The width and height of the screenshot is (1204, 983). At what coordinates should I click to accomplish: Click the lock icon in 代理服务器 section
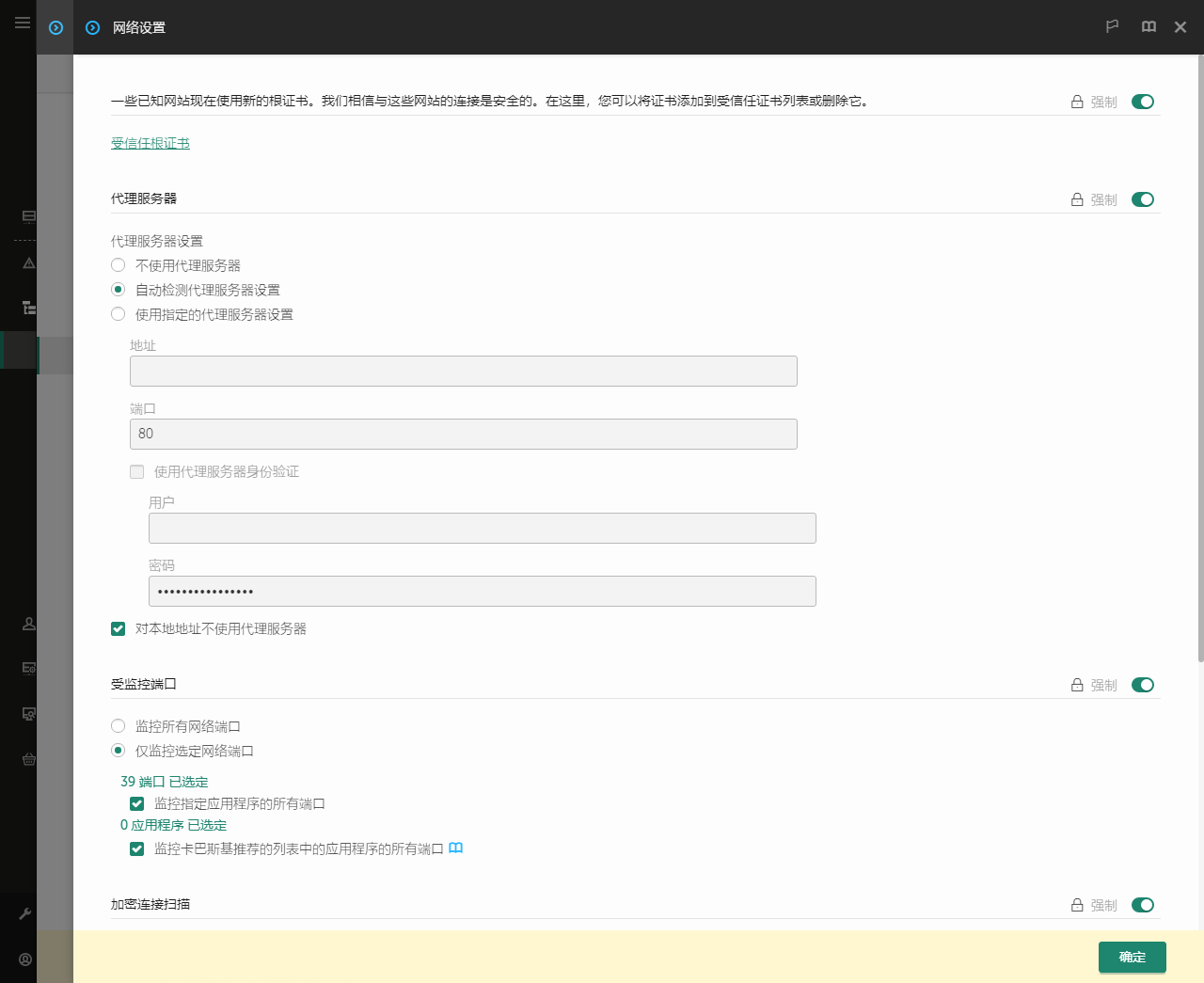pyautogui.click(x=1077, y=199)
